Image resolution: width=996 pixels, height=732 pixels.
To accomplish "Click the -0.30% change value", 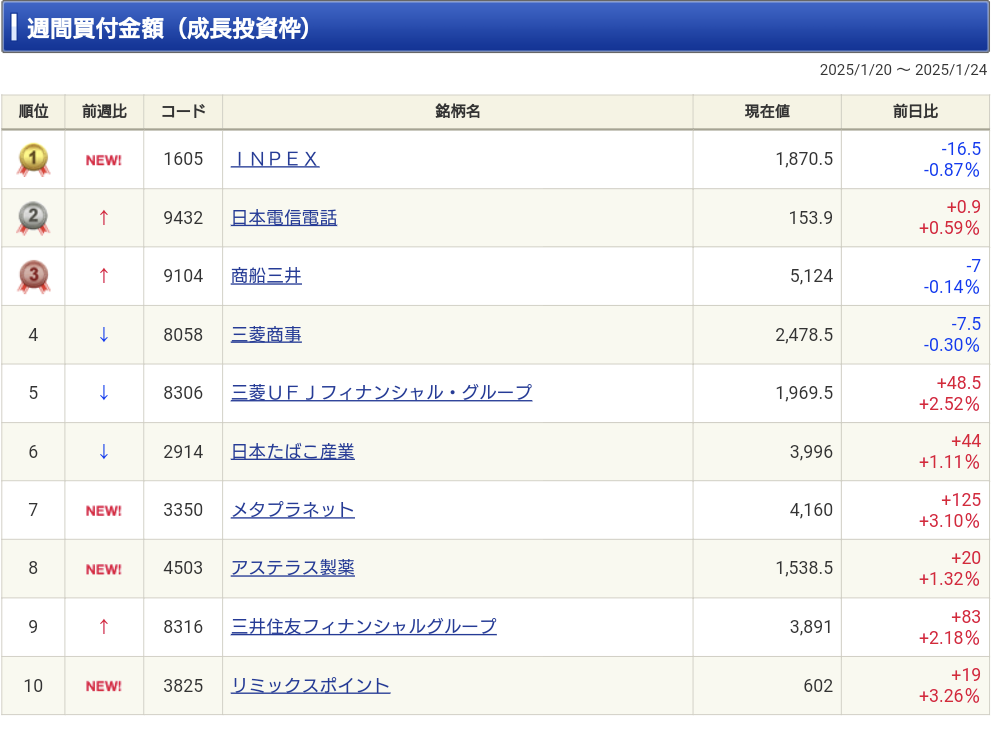I will tap(952, 345).
